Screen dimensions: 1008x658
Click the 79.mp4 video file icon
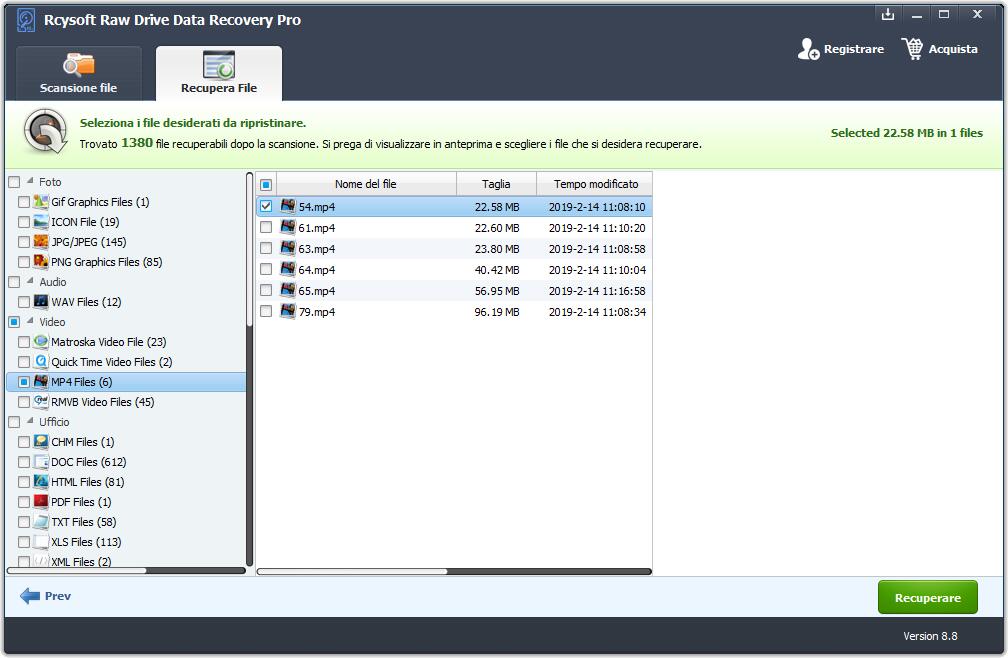click(x=288, y=312)
